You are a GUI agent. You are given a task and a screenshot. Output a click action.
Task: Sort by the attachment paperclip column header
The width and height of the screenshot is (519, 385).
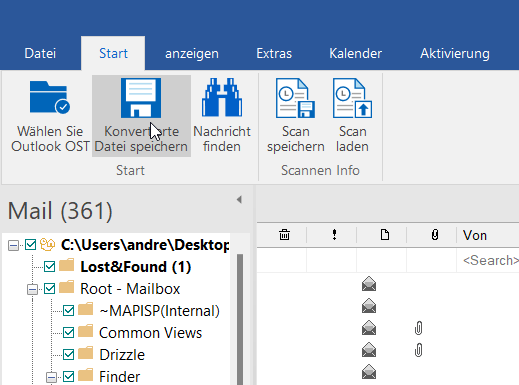435,235
